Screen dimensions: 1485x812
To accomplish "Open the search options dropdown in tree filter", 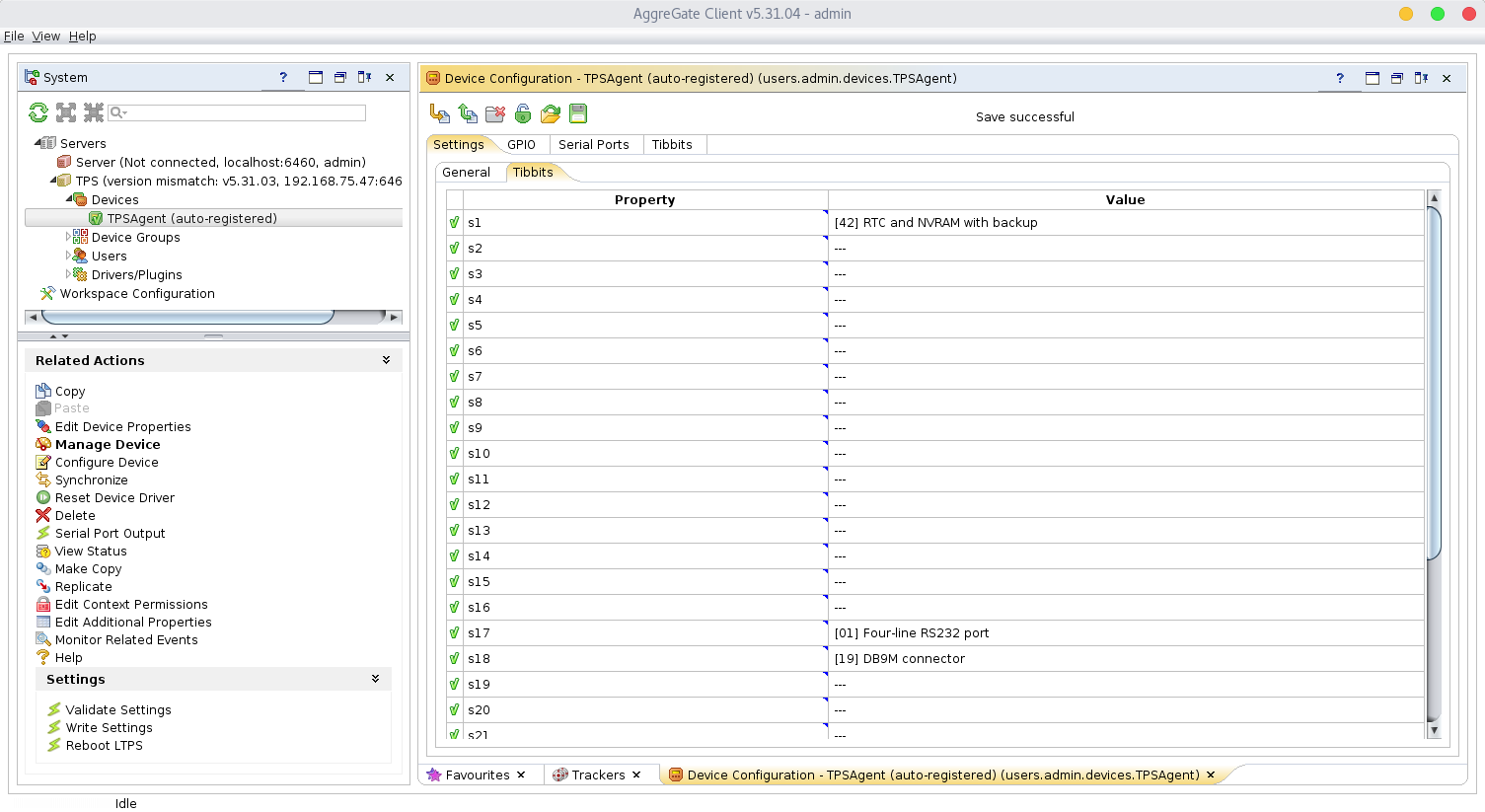I will (119, 112).
